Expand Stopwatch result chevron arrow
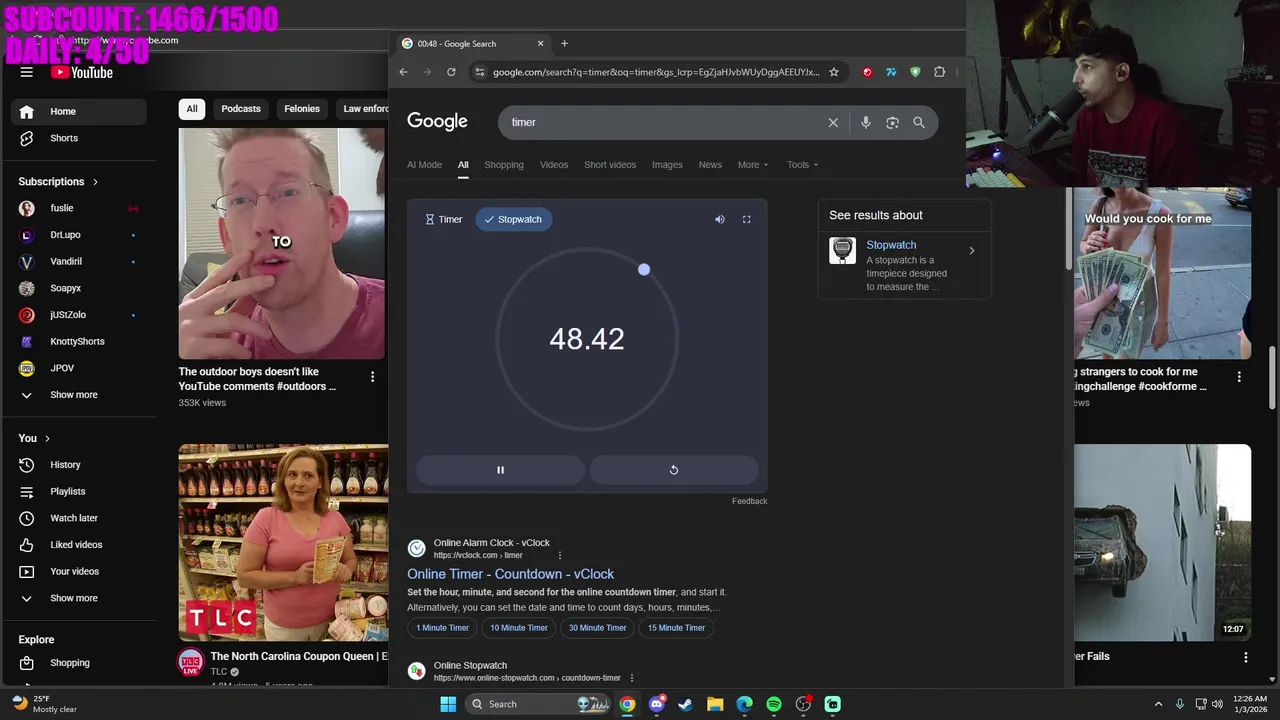Image resolution: width=1280 pixels, height=720 pixels. coord(971,251)
